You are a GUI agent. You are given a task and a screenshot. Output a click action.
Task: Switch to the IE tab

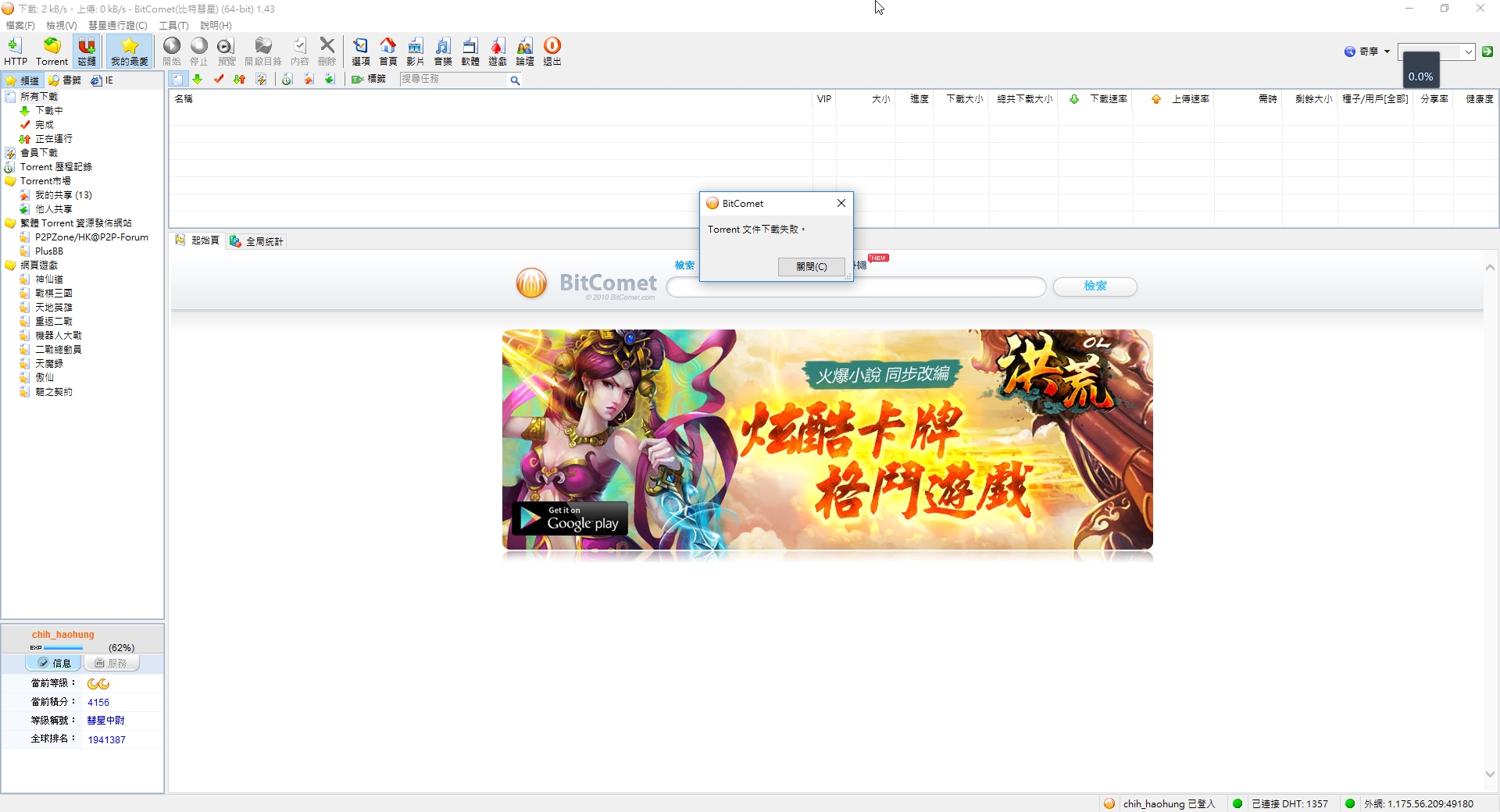(102, 80)
